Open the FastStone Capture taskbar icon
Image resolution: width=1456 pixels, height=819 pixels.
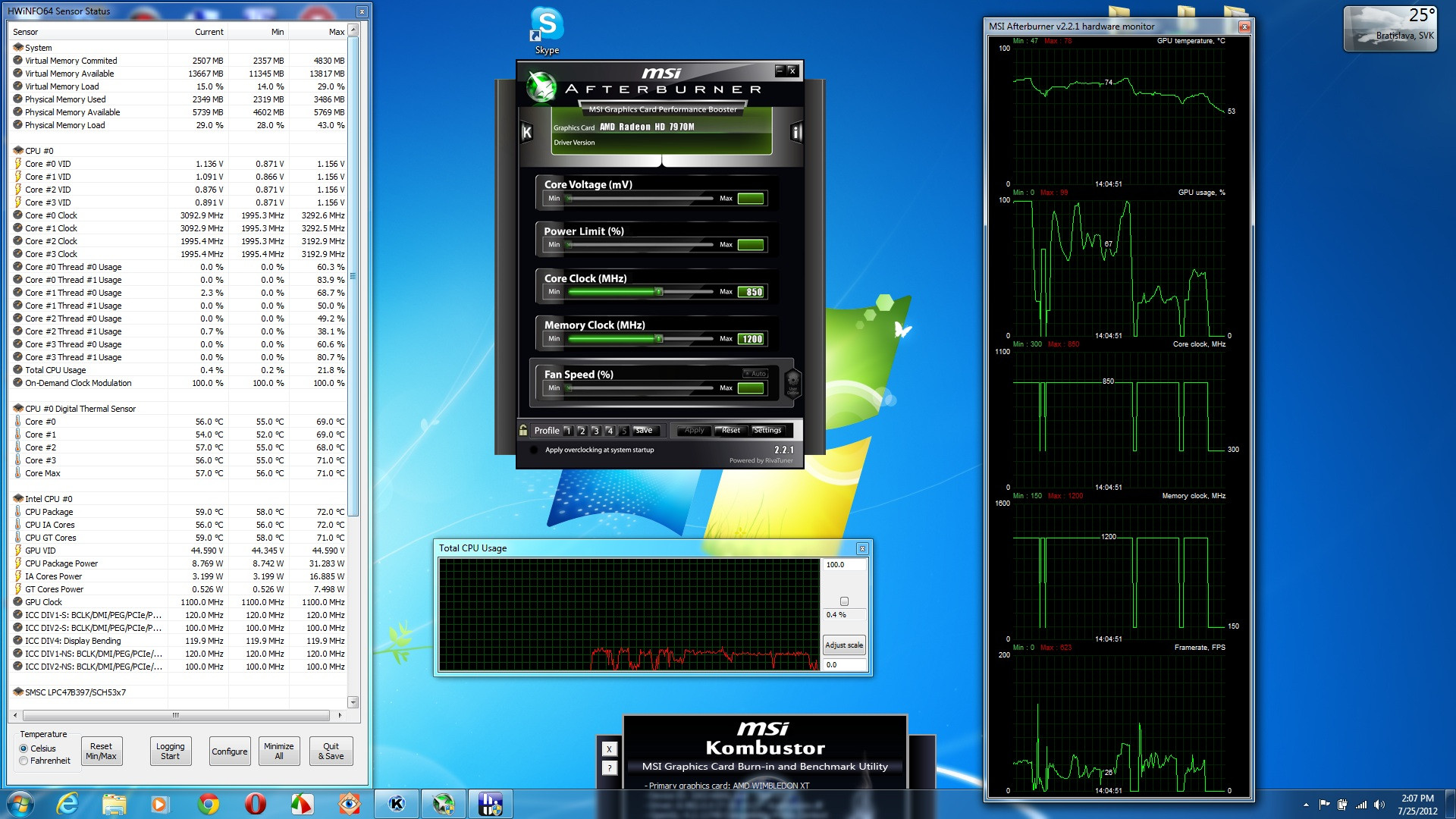302,804
